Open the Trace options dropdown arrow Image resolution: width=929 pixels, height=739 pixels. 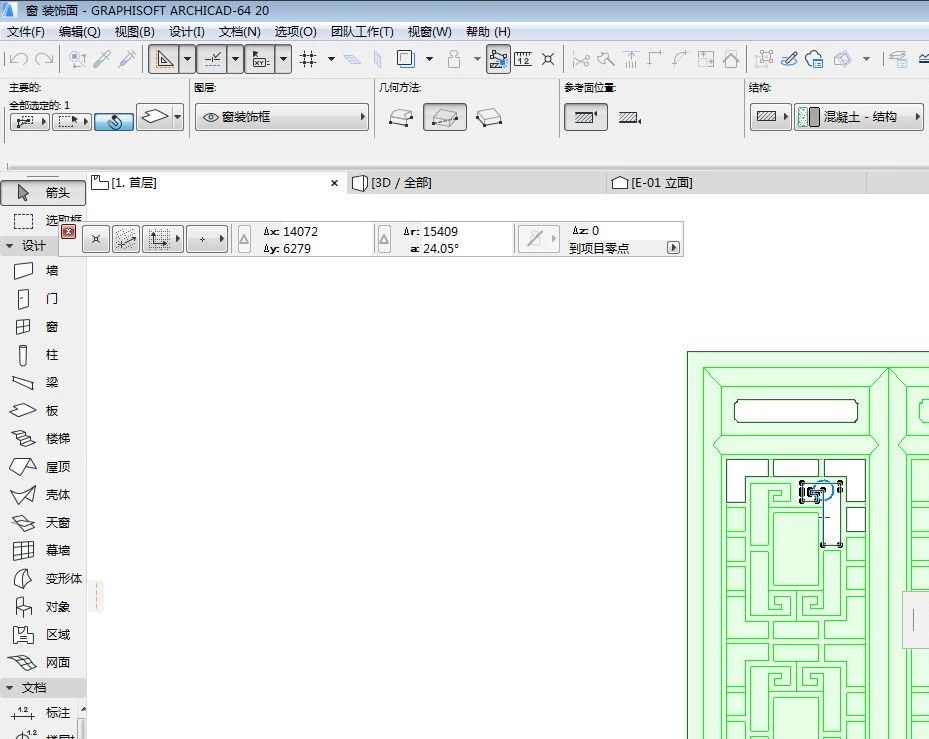pos(430,59)
